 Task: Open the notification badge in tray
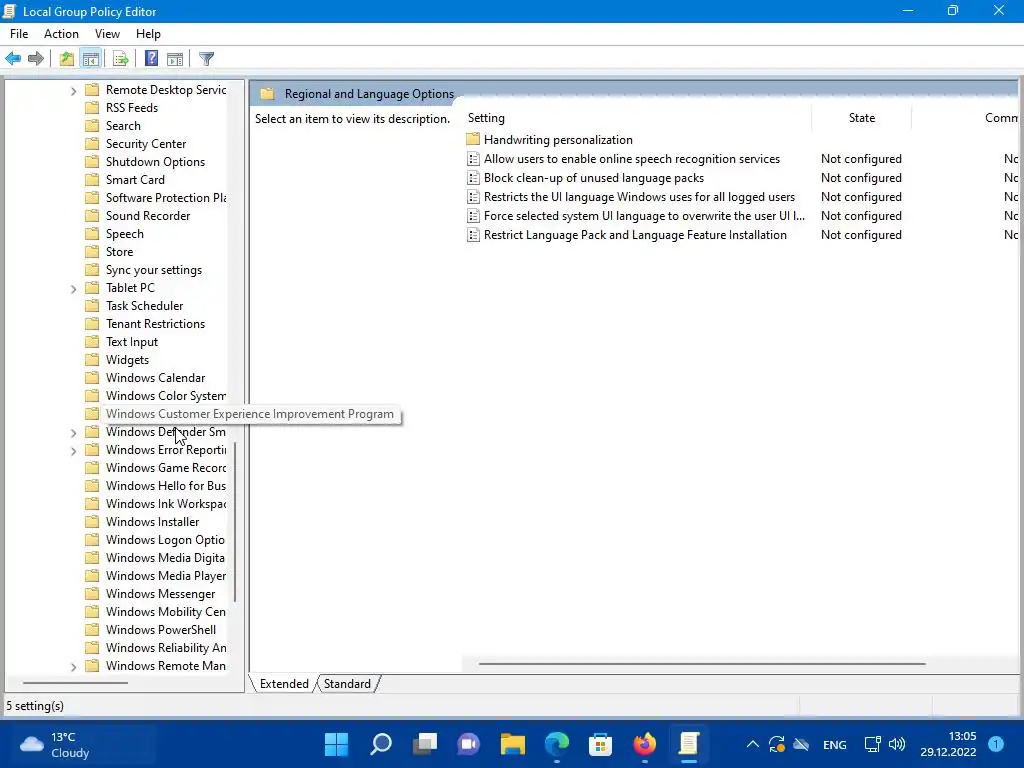996,744
